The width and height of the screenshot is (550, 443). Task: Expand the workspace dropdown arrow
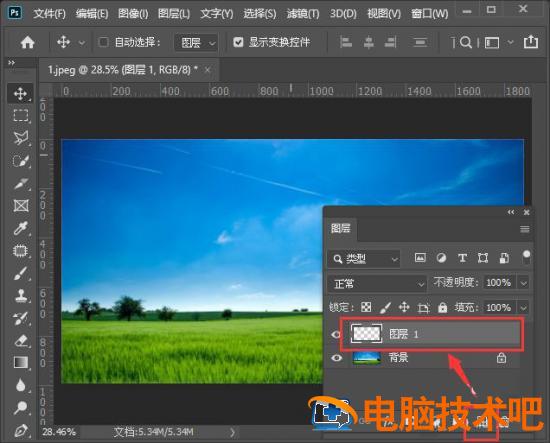click(510, 42)
